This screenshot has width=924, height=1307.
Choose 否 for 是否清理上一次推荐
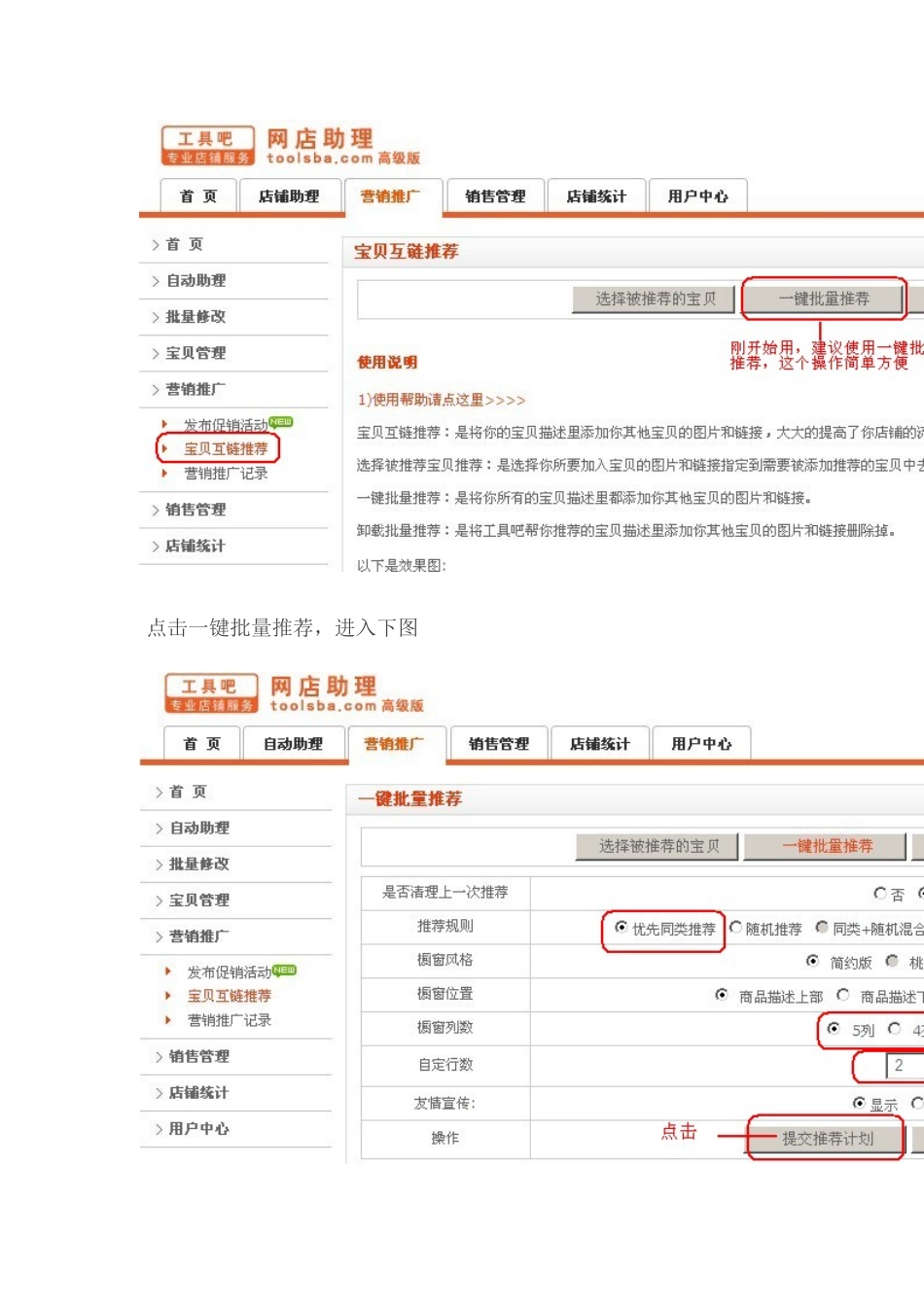pos(879,893)
